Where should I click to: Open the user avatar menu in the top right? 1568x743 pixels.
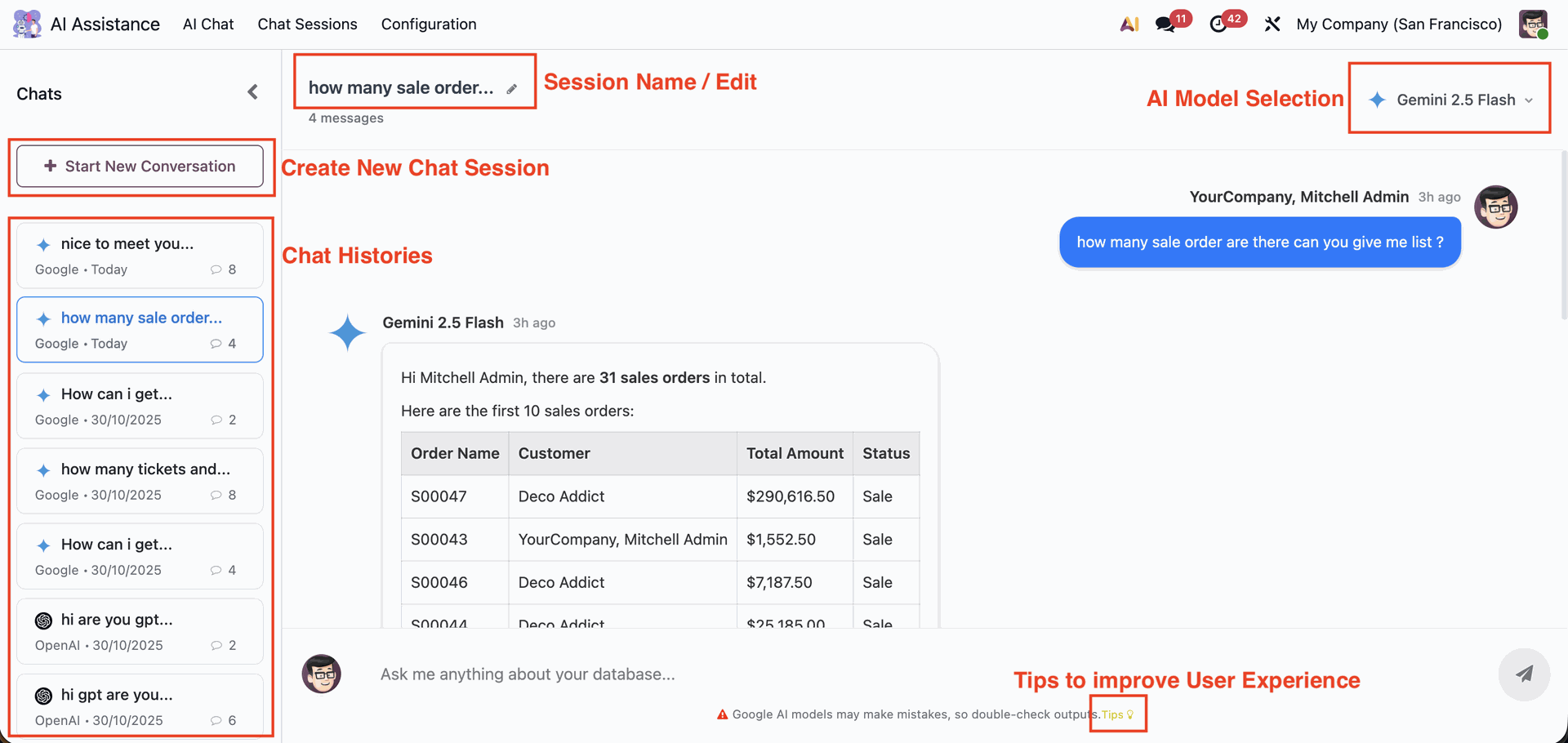tap(1533, 24)
